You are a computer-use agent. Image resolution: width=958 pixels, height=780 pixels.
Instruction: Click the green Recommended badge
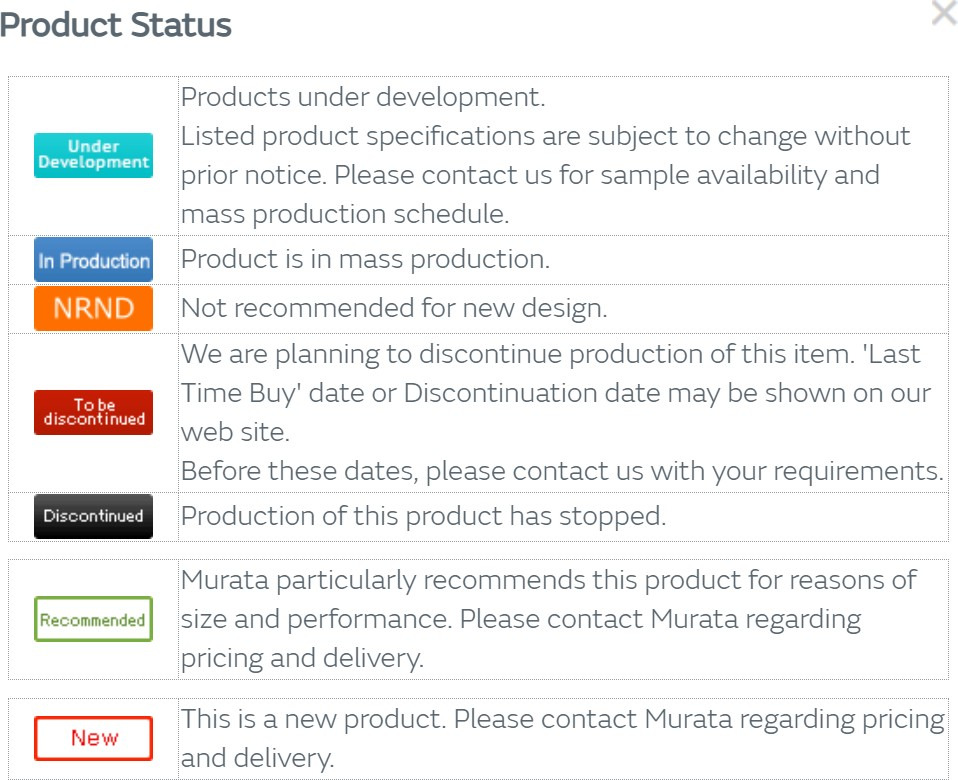(x=93, y=619)
